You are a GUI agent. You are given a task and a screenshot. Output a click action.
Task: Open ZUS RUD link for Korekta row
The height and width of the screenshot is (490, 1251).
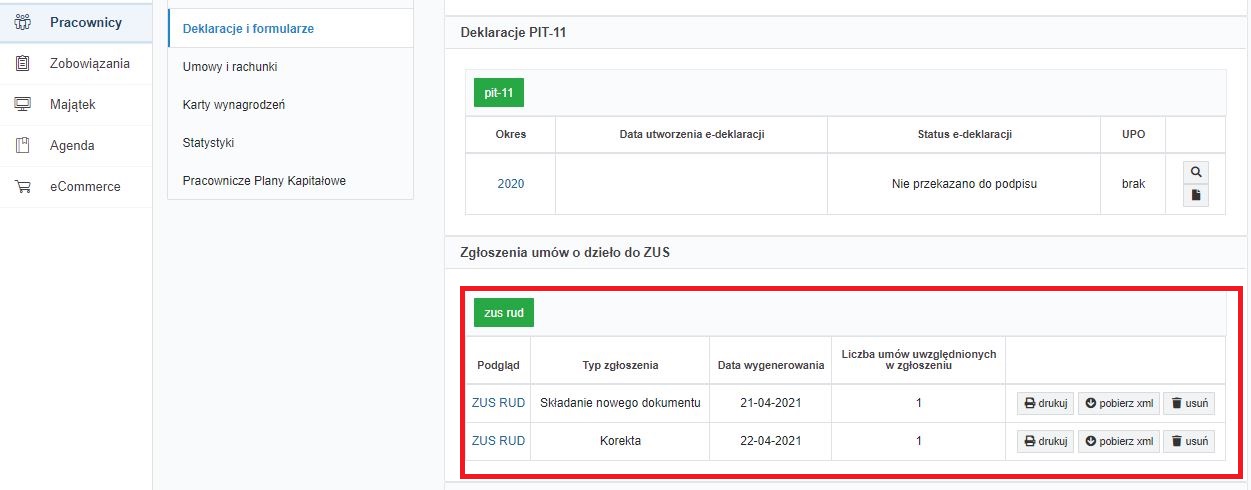(498, 441)
